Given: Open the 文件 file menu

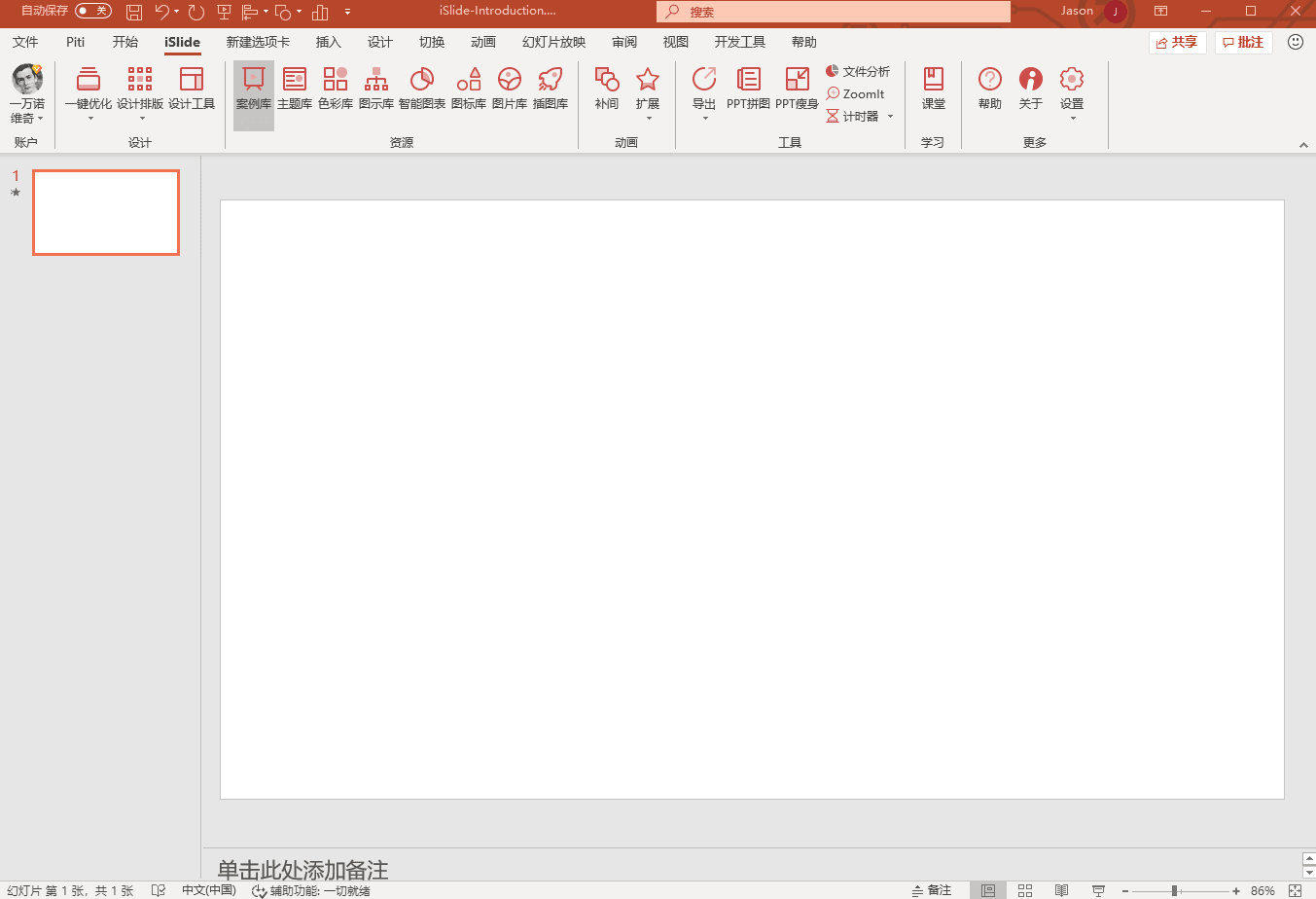Looking at the screenshot, I should pos(25,42).
